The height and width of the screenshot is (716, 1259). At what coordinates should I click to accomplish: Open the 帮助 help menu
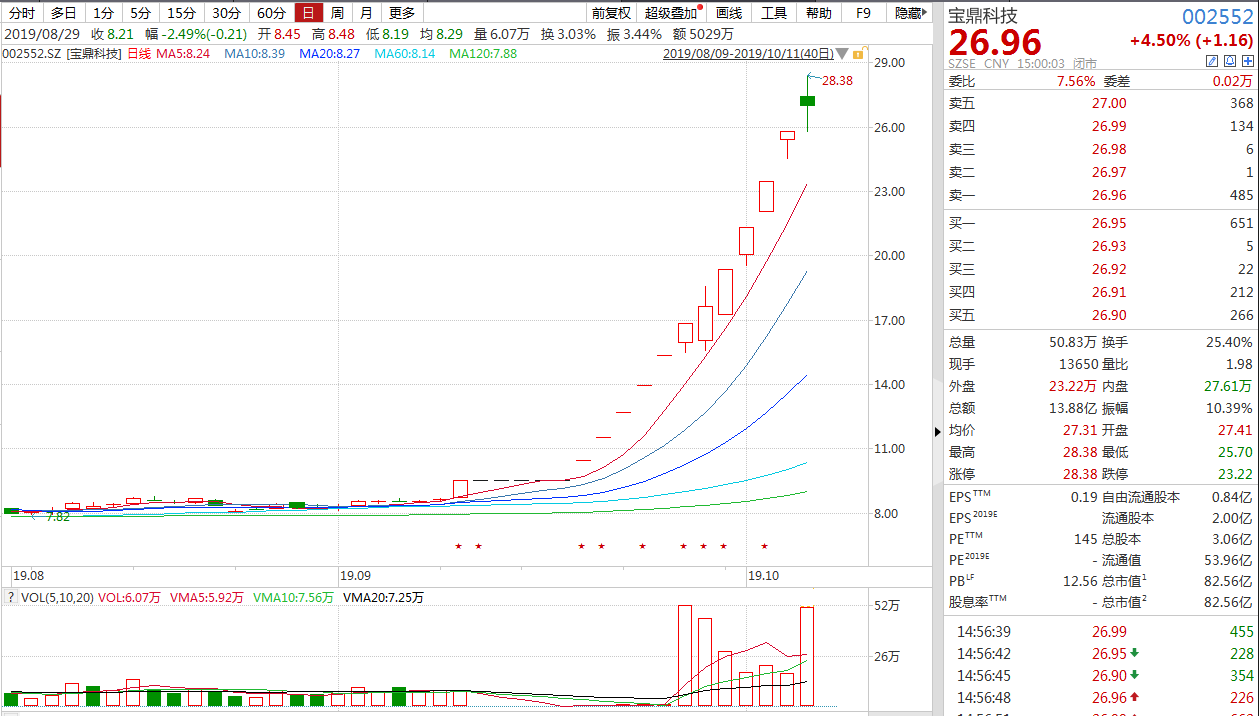tap(818, 13)
